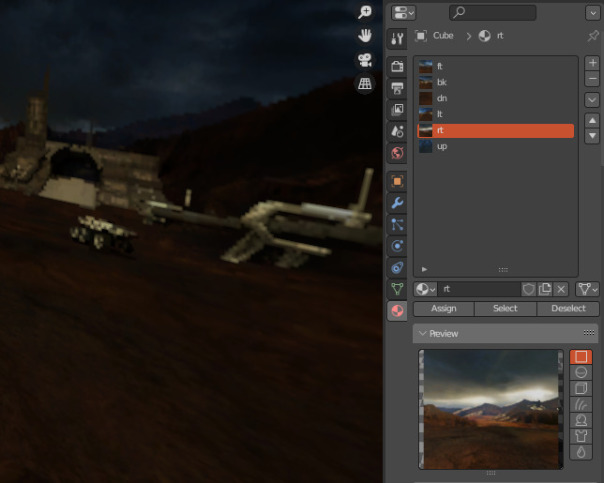Click the material name field rt

point(479,289)
